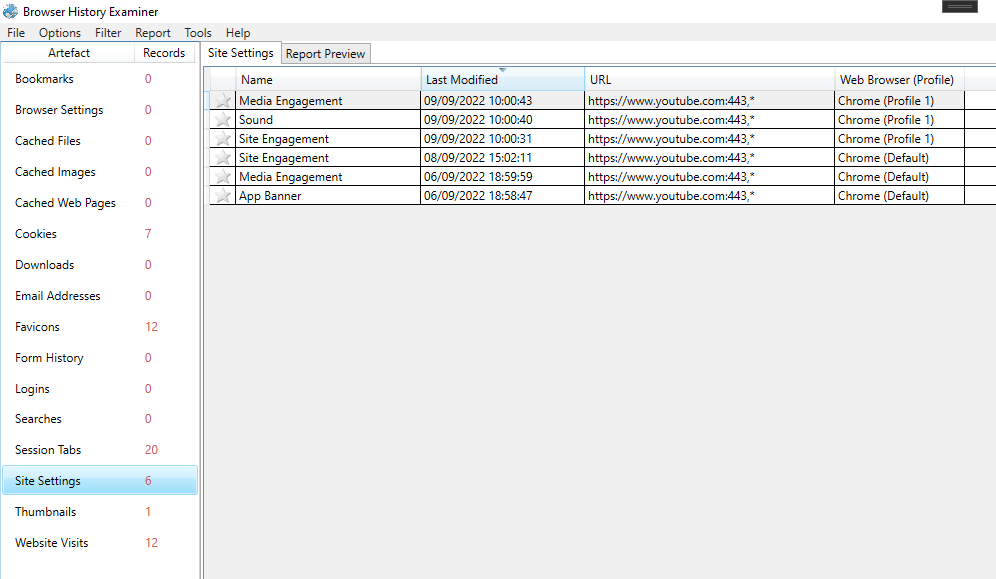Select the Website Visits artefact
The width and height of the screenshot is (996, 579).
[x=51, y=542]
